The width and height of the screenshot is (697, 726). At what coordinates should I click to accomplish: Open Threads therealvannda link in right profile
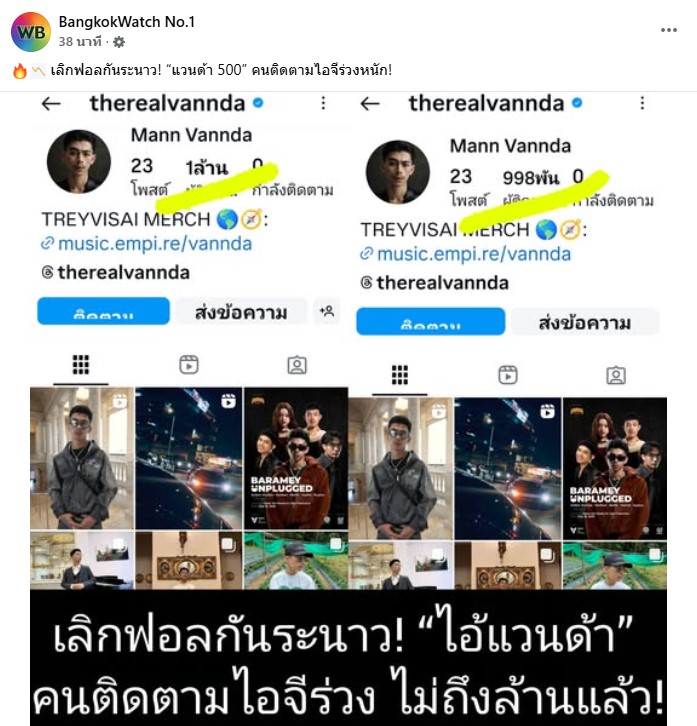pos(442,283)
